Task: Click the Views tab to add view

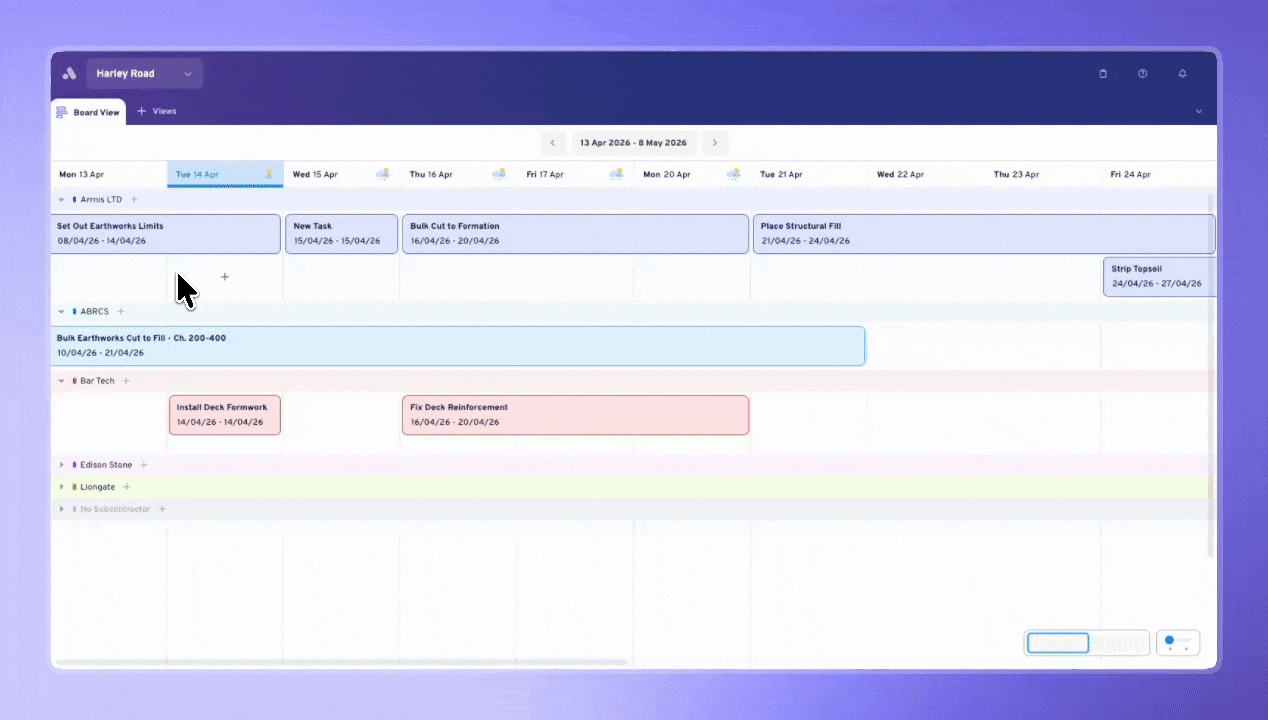Action: coord(157,111)
